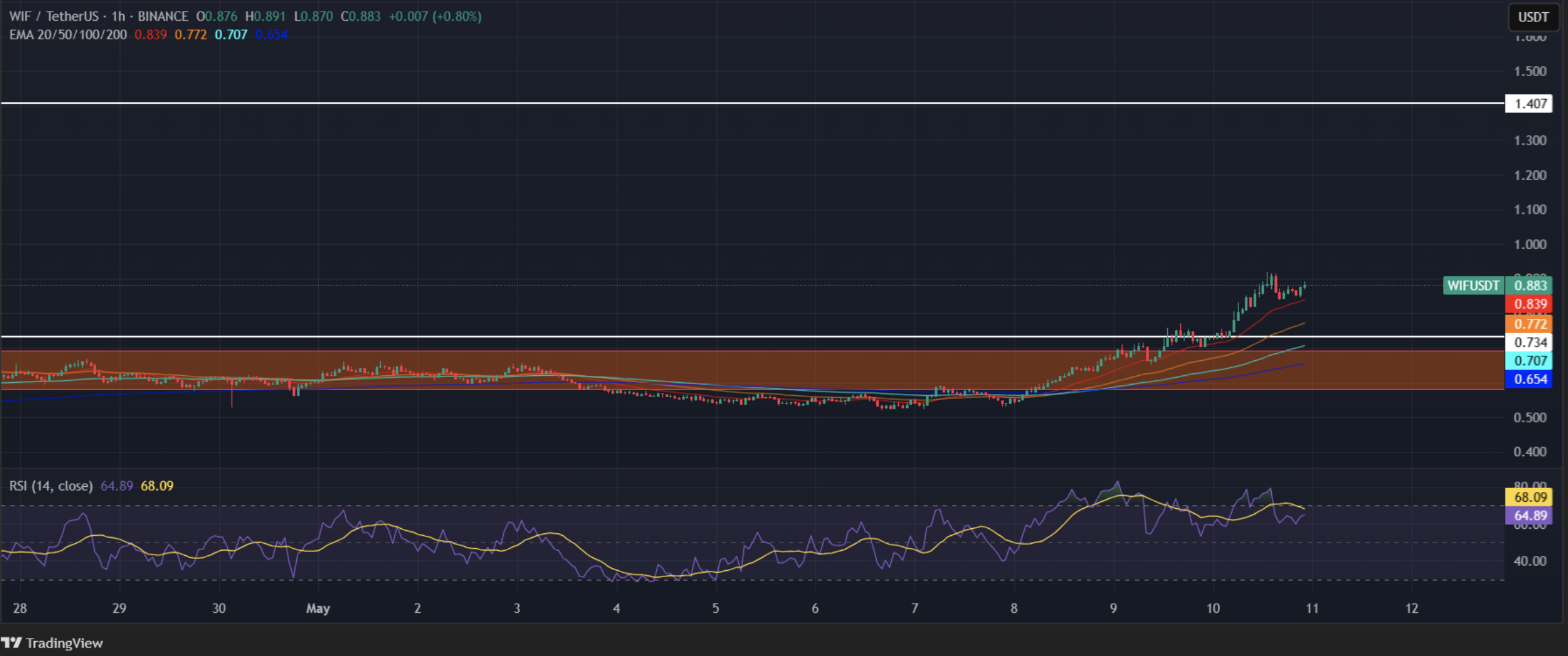
Task: Click the 1.500 price axis label
Action: pos(1530,71)
